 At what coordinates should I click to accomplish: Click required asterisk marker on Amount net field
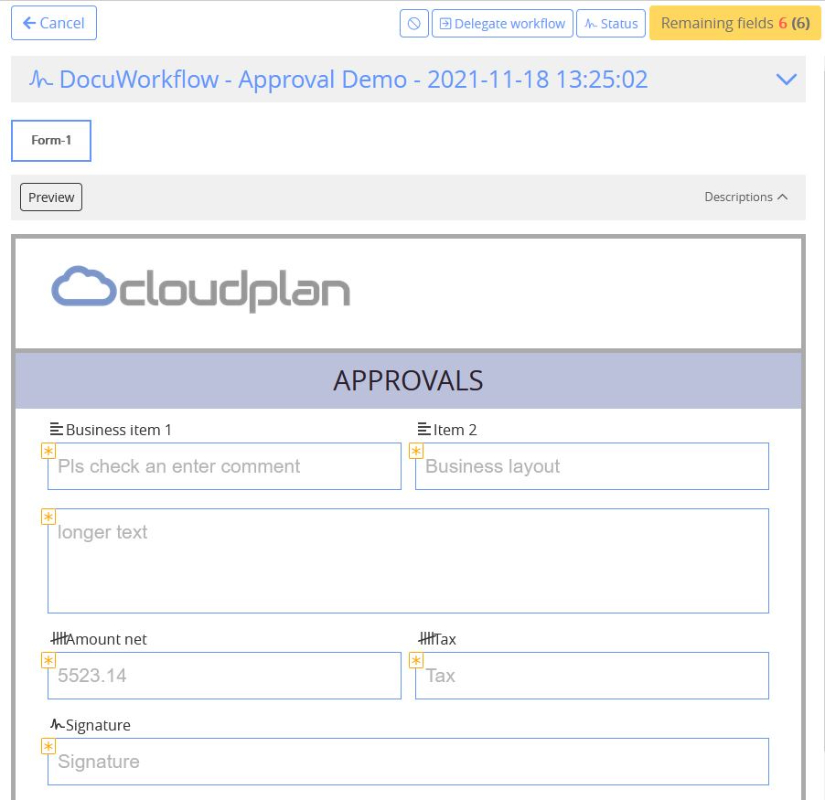[x=48, y=661]
